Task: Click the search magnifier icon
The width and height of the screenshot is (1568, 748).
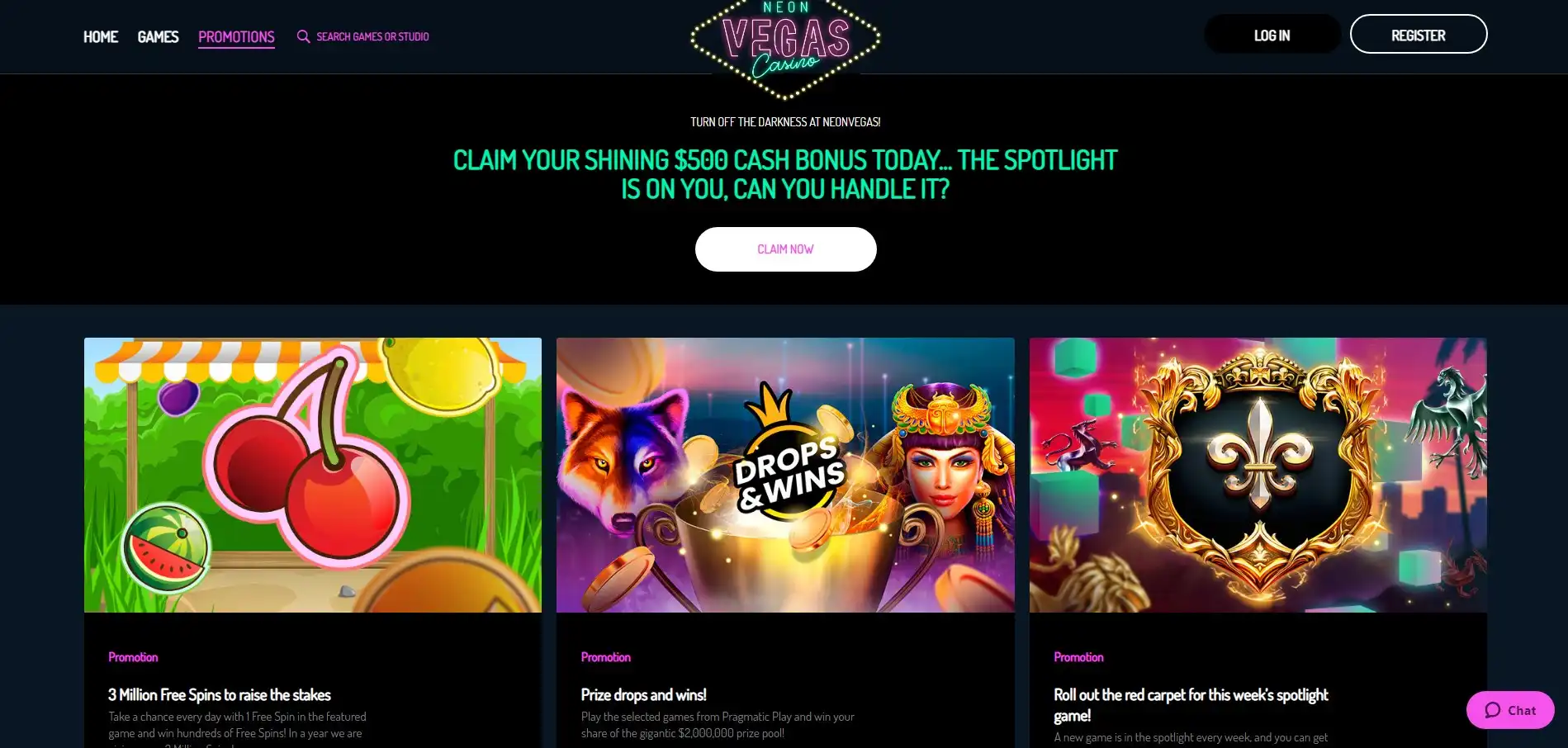Action: point(303,36)
